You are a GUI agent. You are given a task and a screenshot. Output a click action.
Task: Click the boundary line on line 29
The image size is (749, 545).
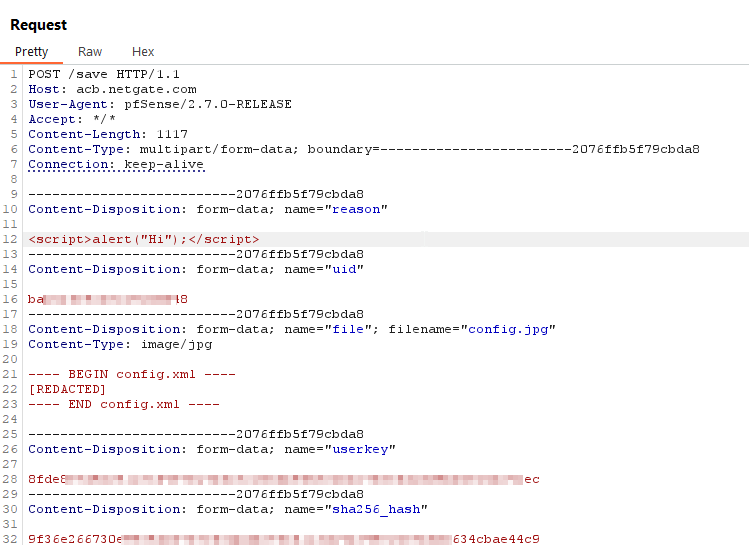point(196,494)
